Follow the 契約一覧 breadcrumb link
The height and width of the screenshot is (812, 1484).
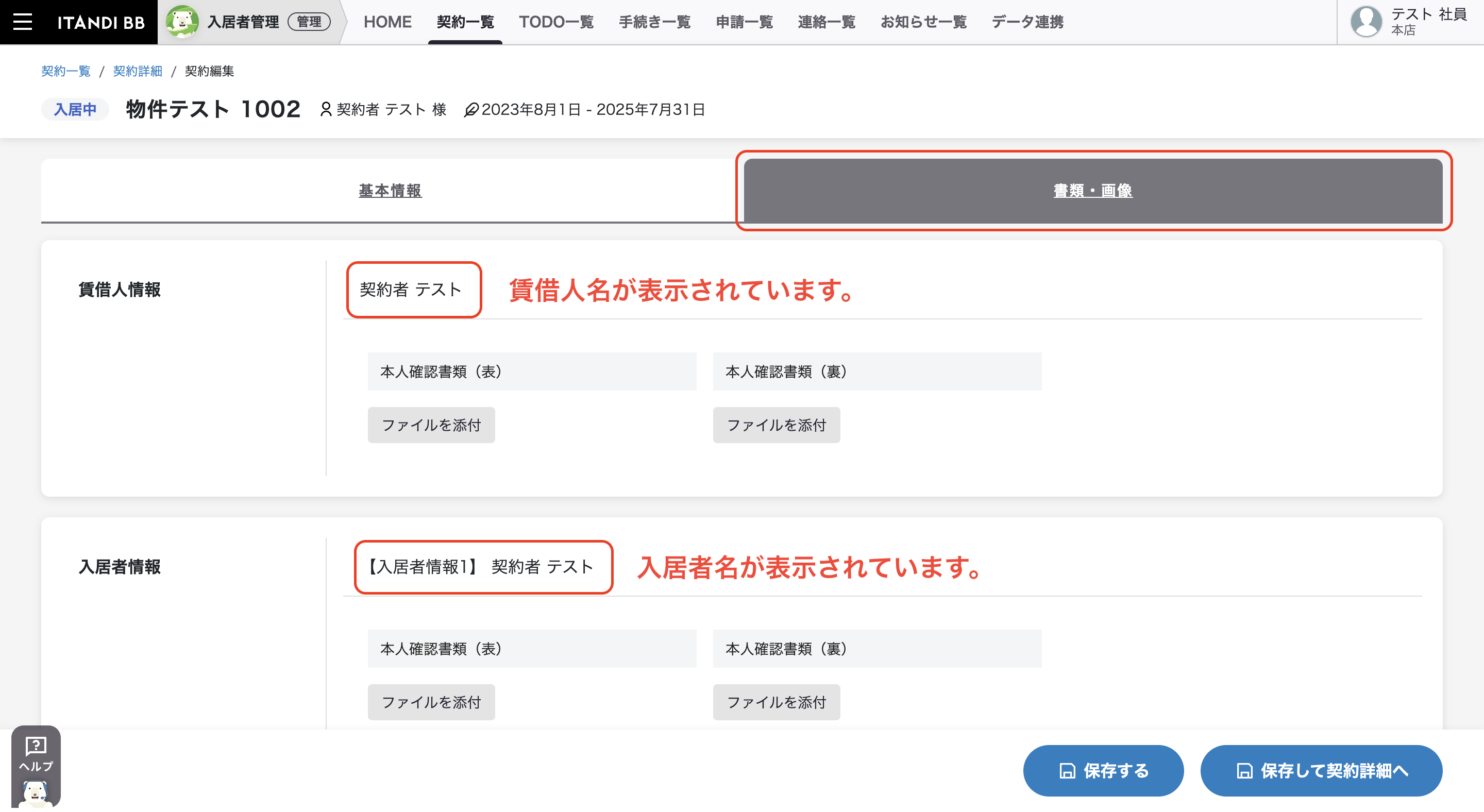click(65, 71)
